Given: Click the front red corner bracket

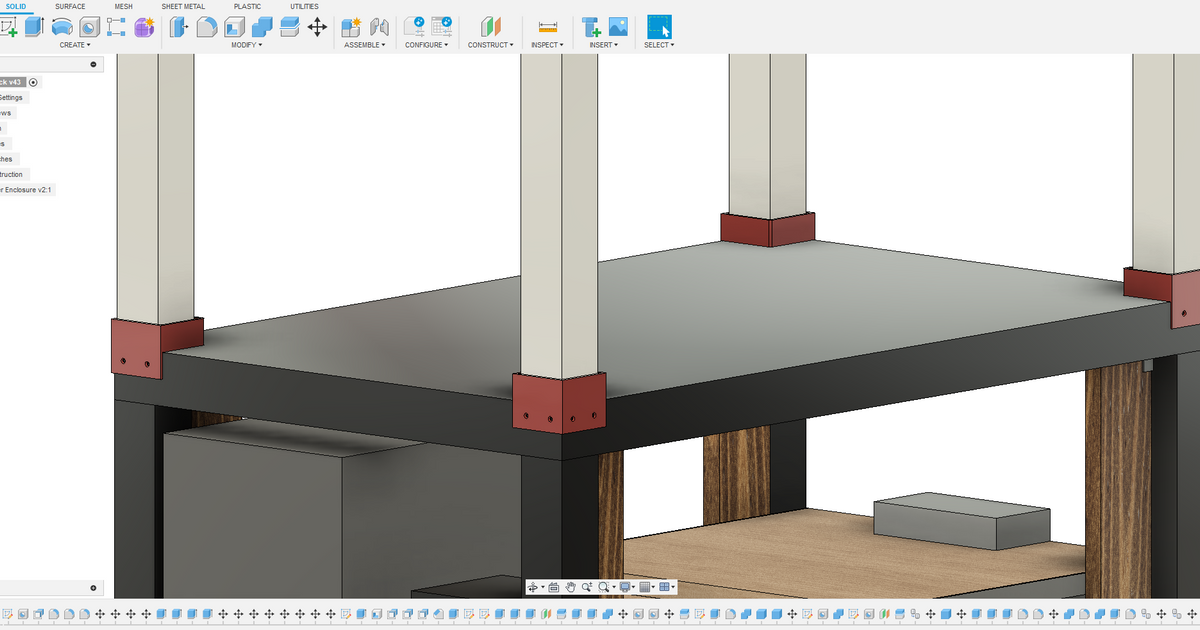Looking at the screenshot, I should (x=559, y=403).
